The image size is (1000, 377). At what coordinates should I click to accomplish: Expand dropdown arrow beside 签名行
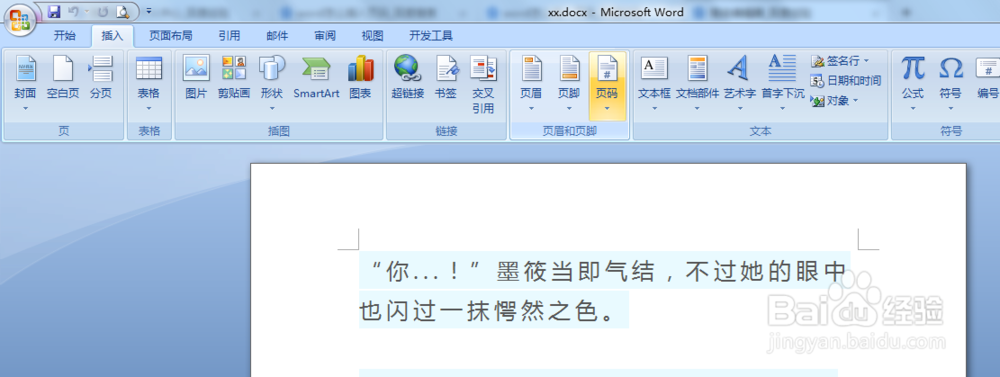click(866, 61)
